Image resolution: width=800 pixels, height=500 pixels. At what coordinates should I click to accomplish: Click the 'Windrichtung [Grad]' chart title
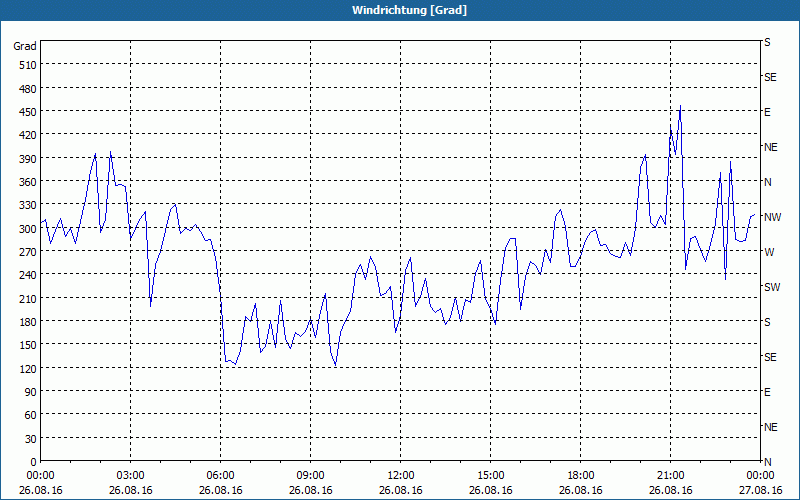(x=409, y=10)
